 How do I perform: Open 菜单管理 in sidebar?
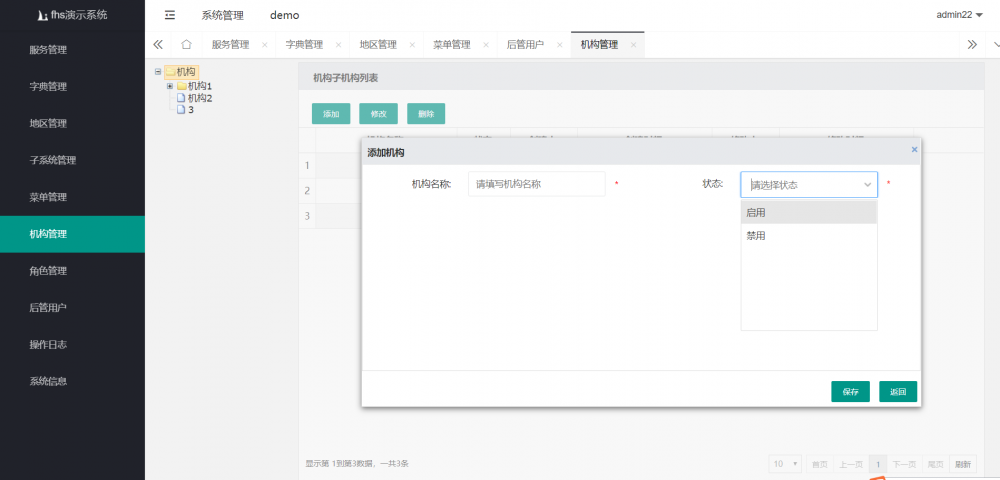point(72,197)
